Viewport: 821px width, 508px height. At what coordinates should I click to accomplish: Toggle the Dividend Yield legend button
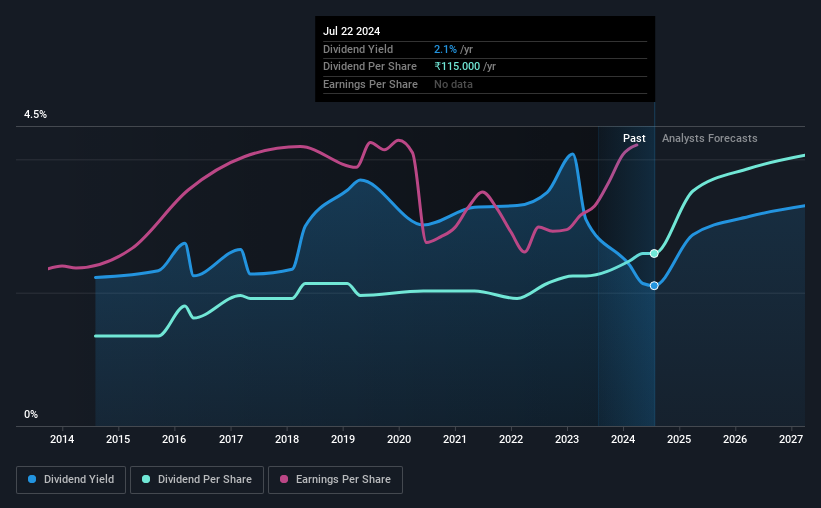coord(71,480)
